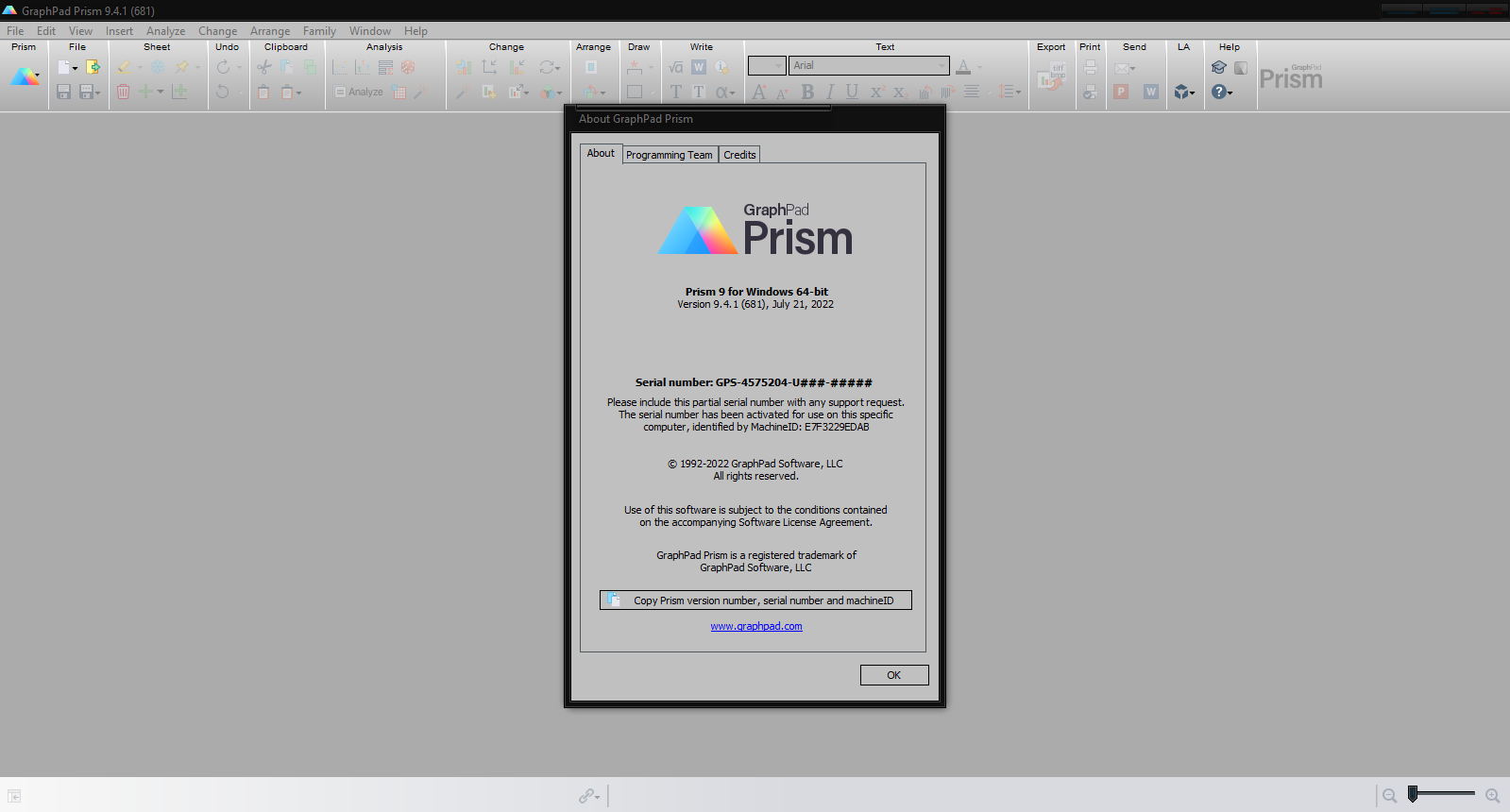Click the Redo circular arrow icon
Image resolution: width=1510 pixels, height=812 pixels.
click(223, 67)
